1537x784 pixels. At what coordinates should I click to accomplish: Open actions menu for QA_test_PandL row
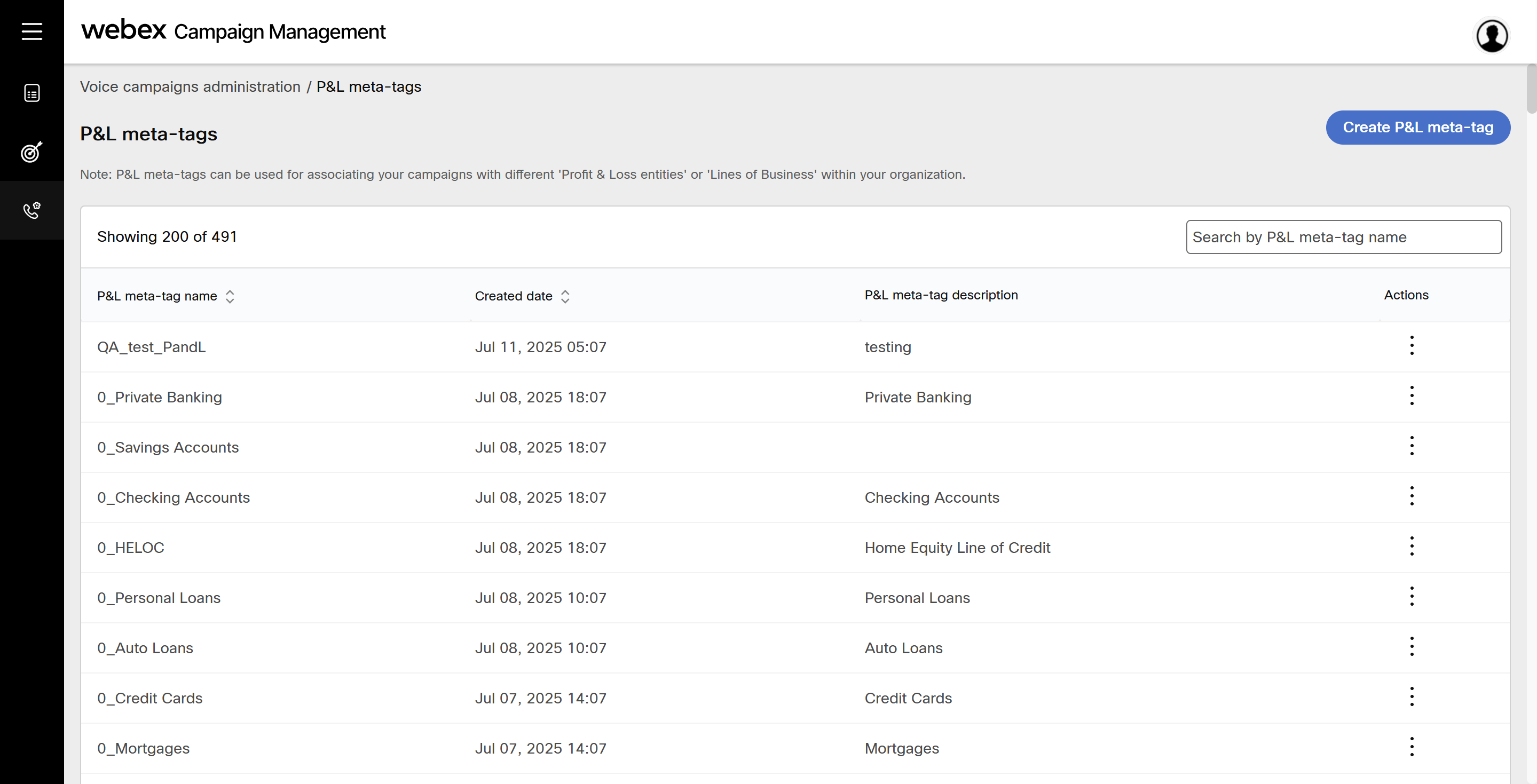[1412, 345]
